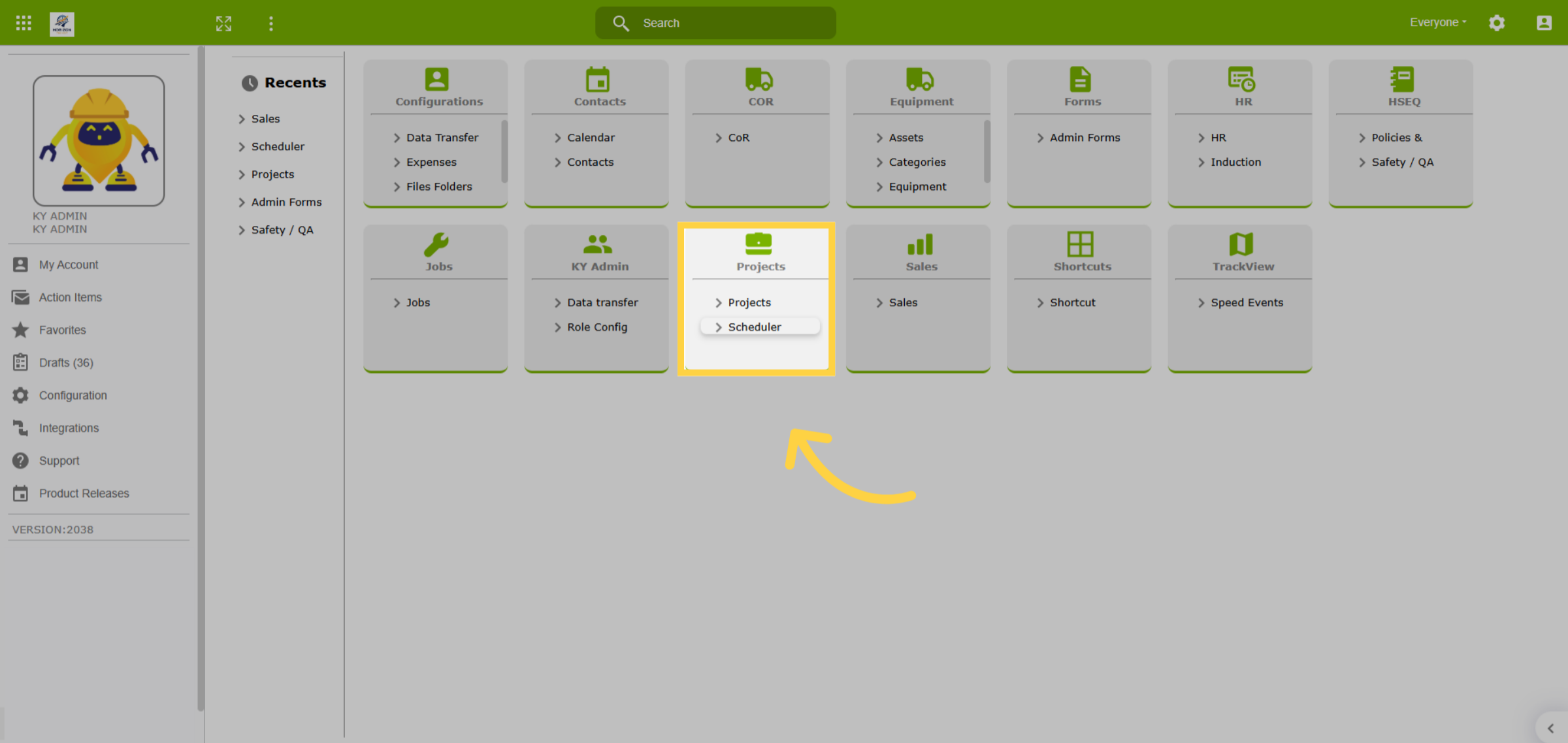
Task: Click the Configurations card scrollbar
Action: click(x=504, y=151)
